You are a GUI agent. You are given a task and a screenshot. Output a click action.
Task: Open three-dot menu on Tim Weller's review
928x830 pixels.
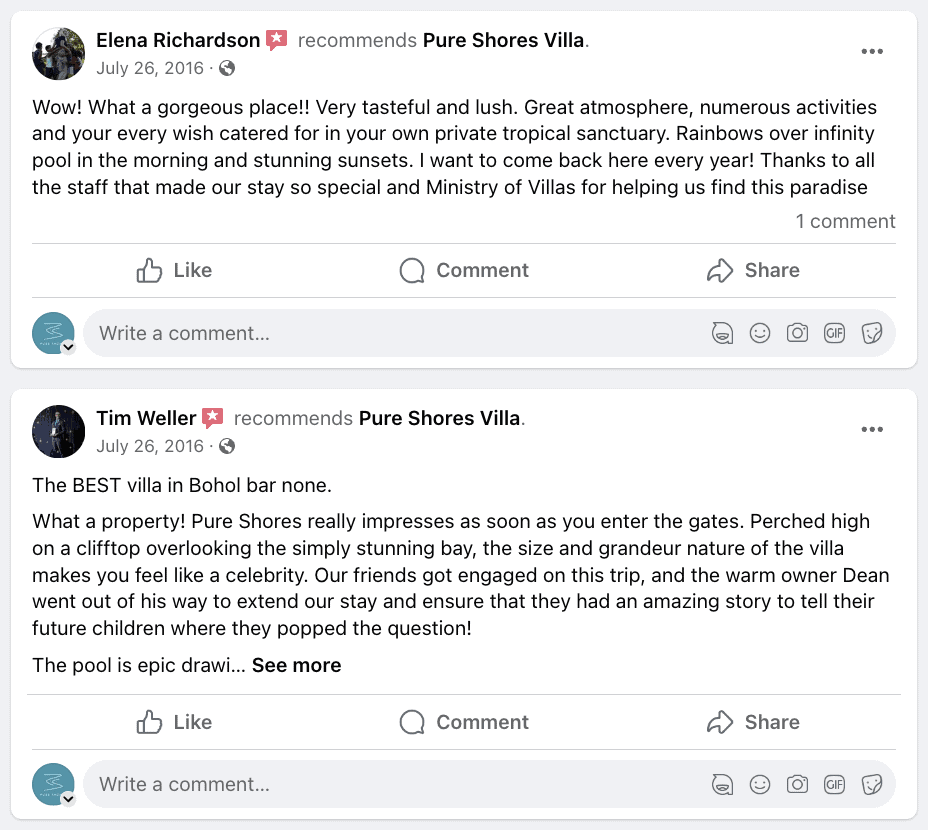click(872, 430)
